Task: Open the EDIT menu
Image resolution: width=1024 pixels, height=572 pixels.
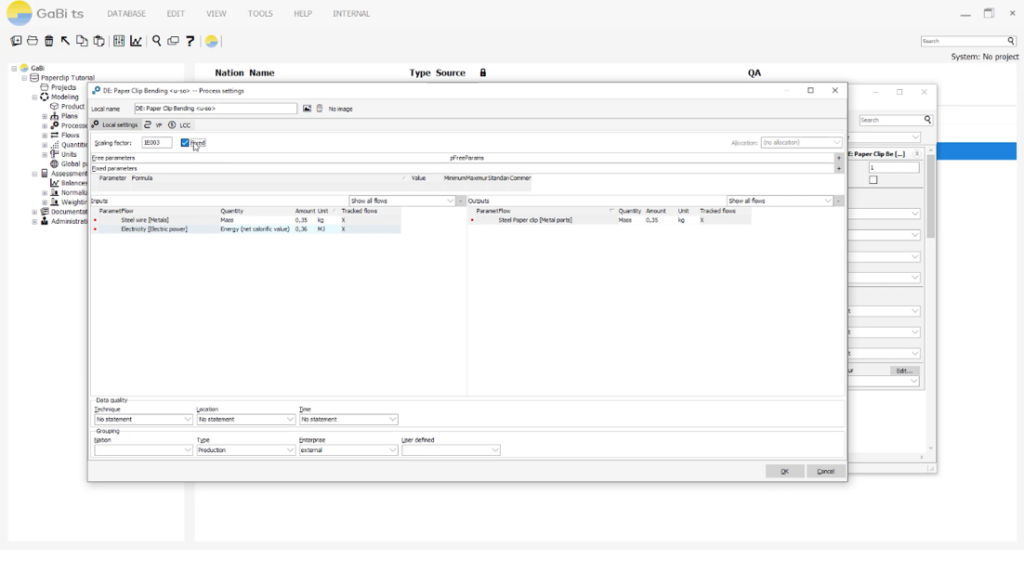Action: point(176,13)
